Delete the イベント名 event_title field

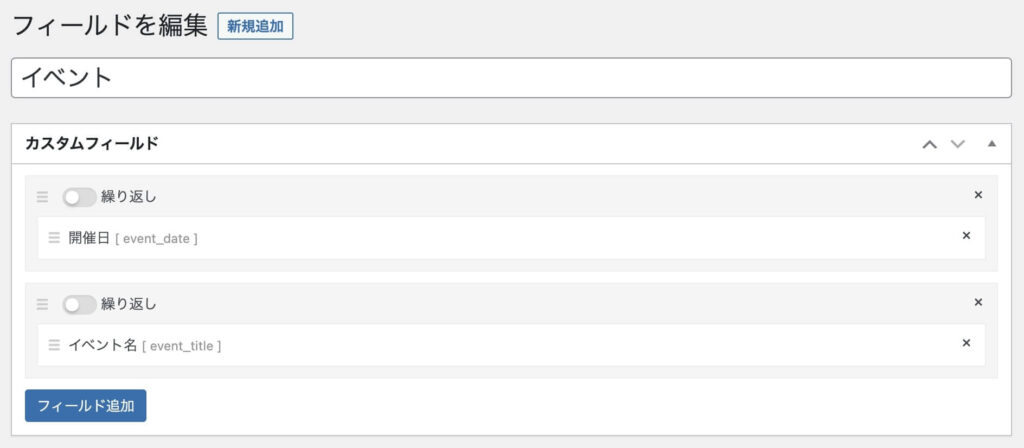click(x=966, y=343)
